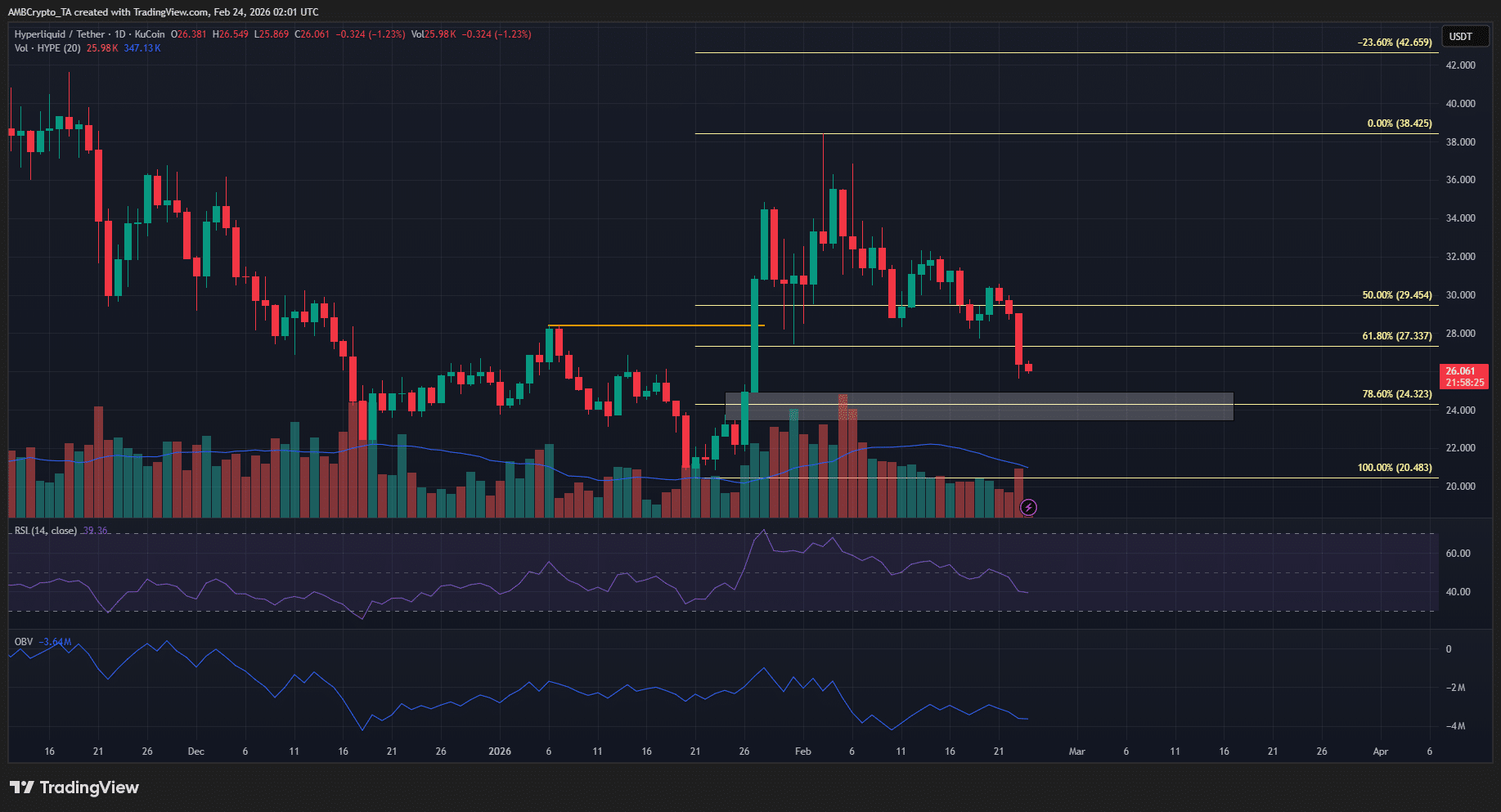This screenshot has width=1501, height=812.
Task: Open the Vol · HYPE (20) indicator legend
Action: coord(47,48)
